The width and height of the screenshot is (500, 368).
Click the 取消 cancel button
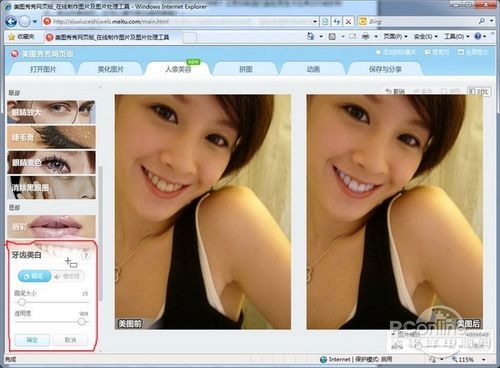point(70,340)
